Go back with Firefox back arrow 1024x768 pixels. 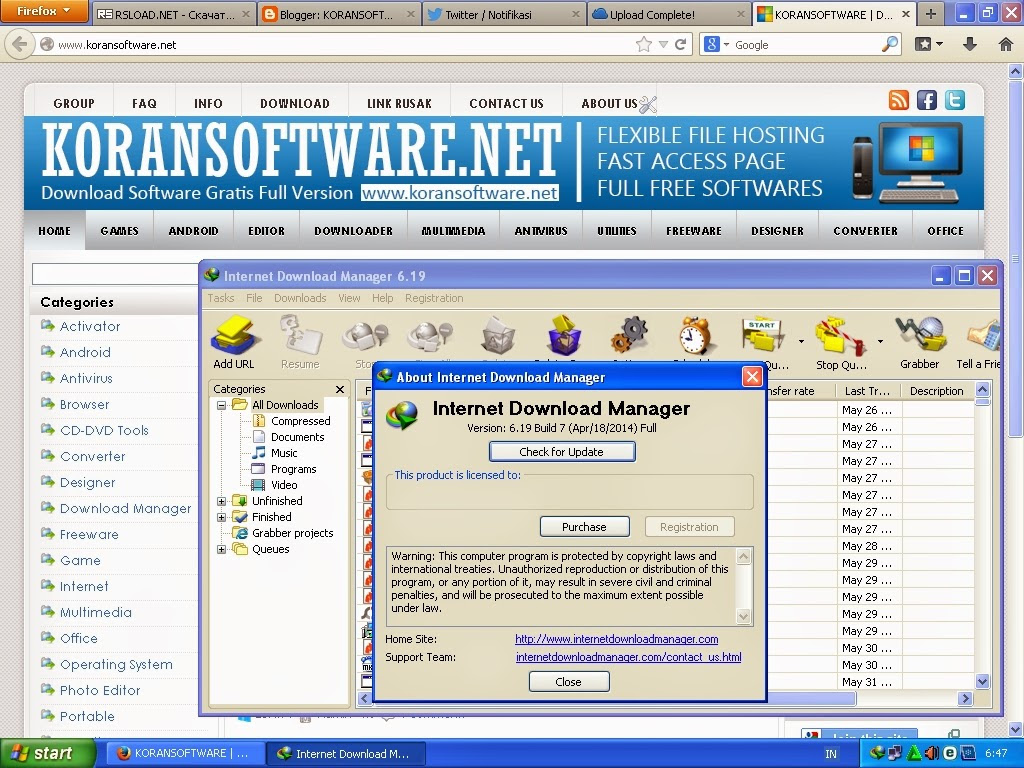20,44
